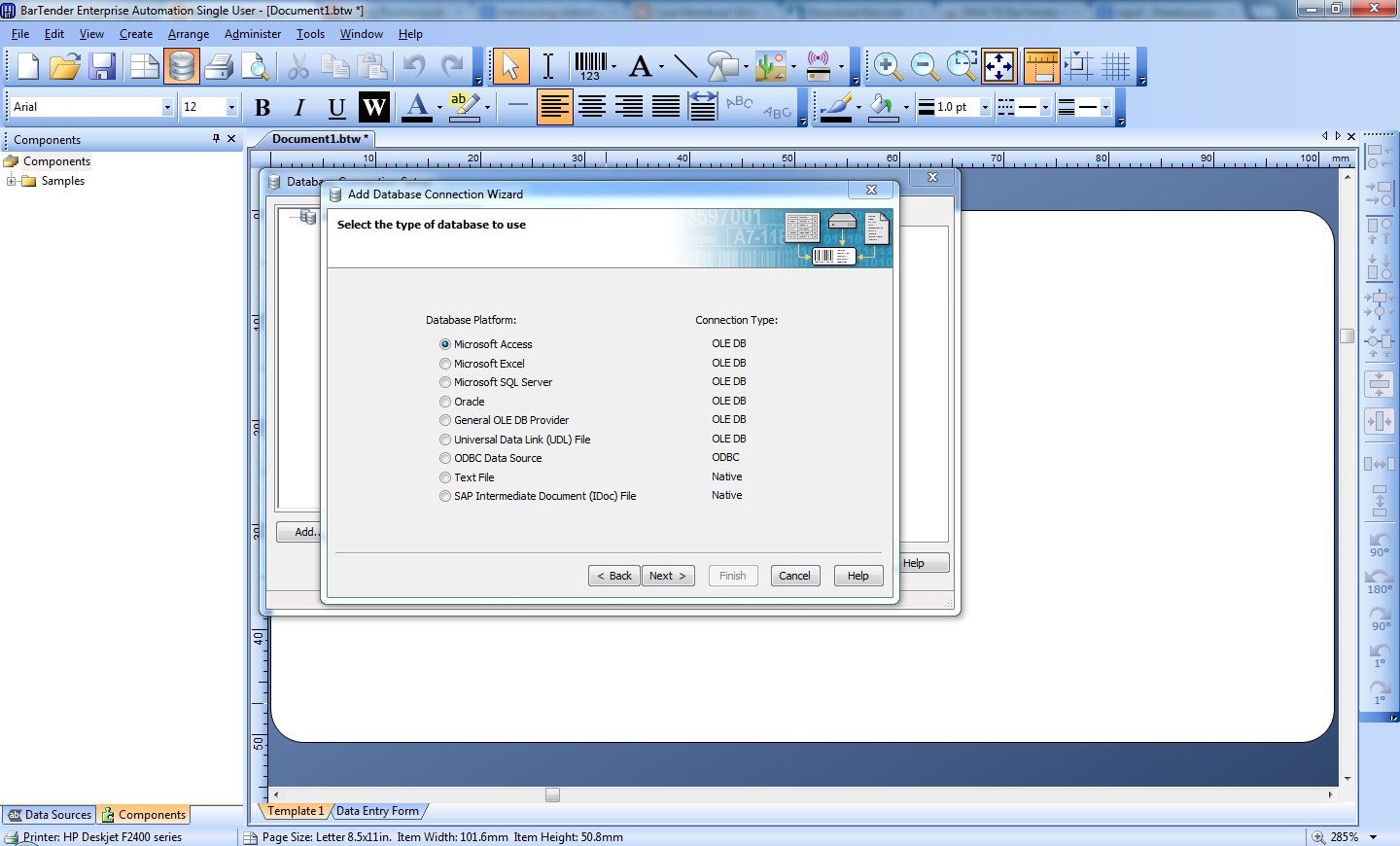The image size is (1400, 846).
Task: Toggle white-on-black W text icon
Action: (x=374, y=107)
